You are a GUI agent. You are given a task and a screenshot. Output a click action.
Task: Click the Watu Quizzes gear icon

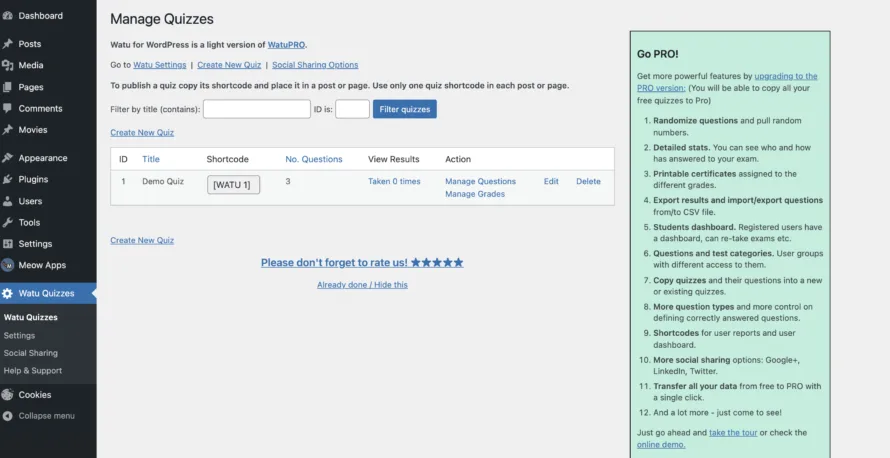point(8,293)
